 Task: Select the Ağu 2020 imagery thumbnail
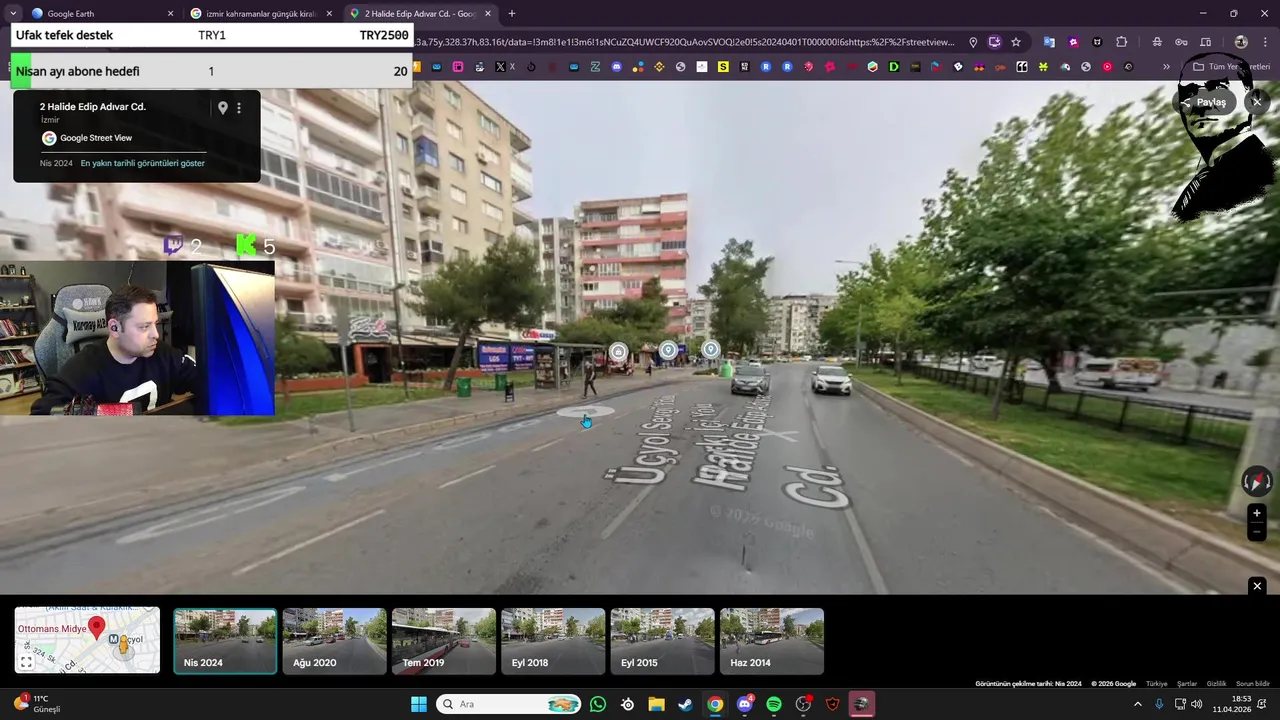(334, 641)
